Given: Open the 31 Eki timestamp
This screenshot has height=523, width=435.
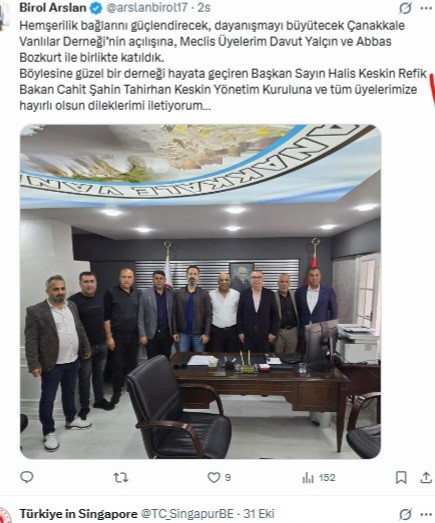Looking at the screenshot, I should 259,514.
